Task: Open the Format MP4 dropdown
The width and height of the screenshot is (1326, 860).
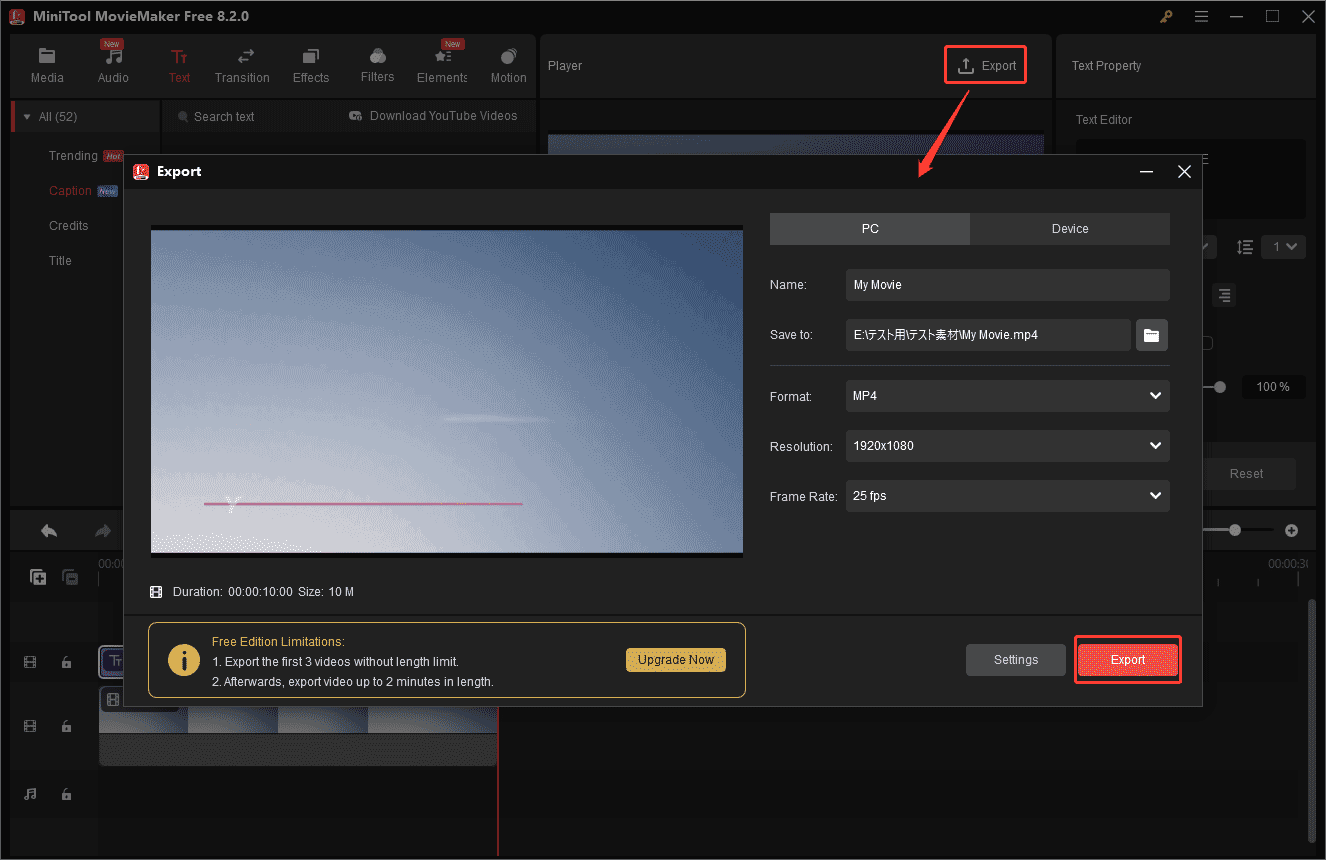Action: click(x=1007, y=396)
